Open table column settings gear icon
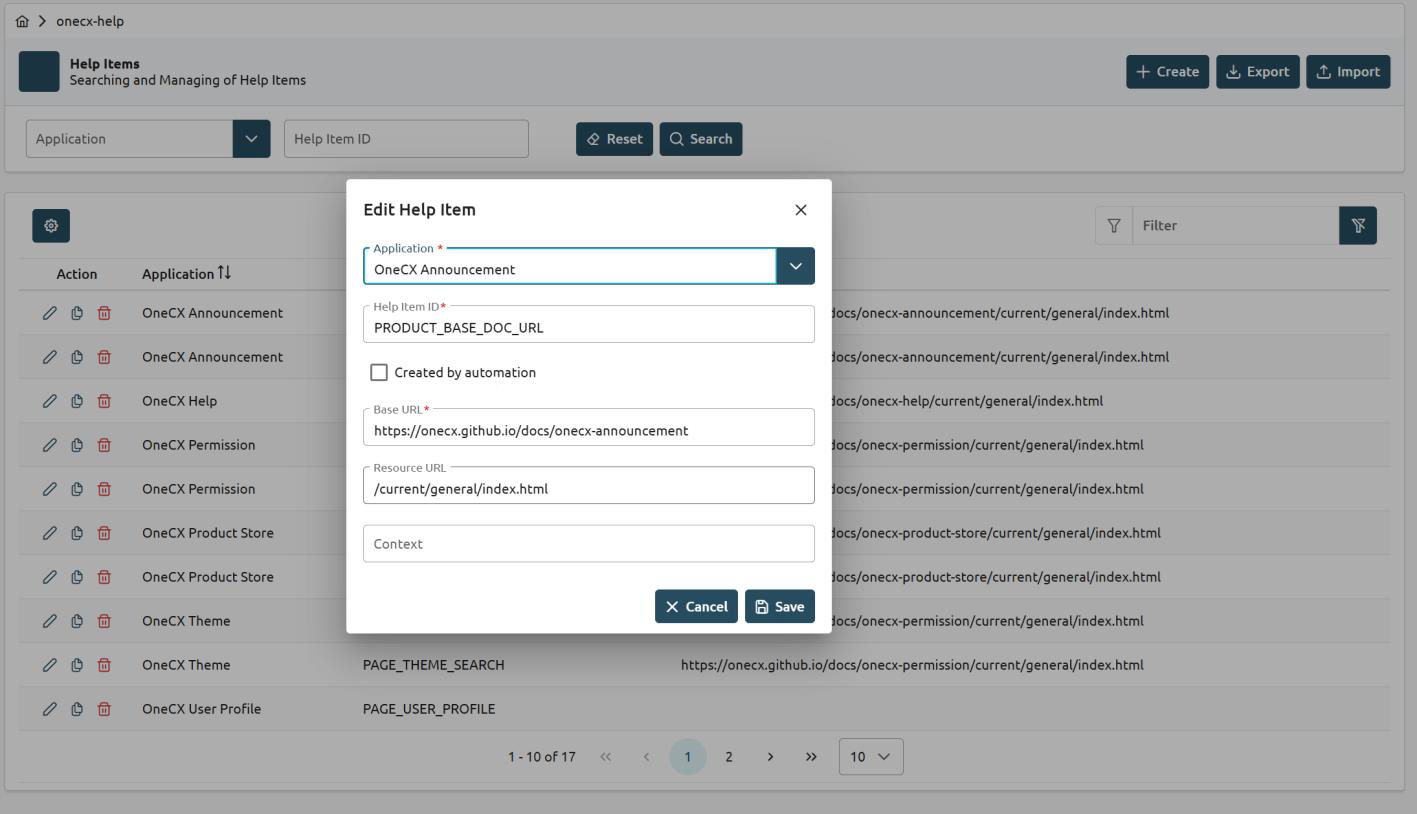The image size is (1417, 814). click(51, 226)
